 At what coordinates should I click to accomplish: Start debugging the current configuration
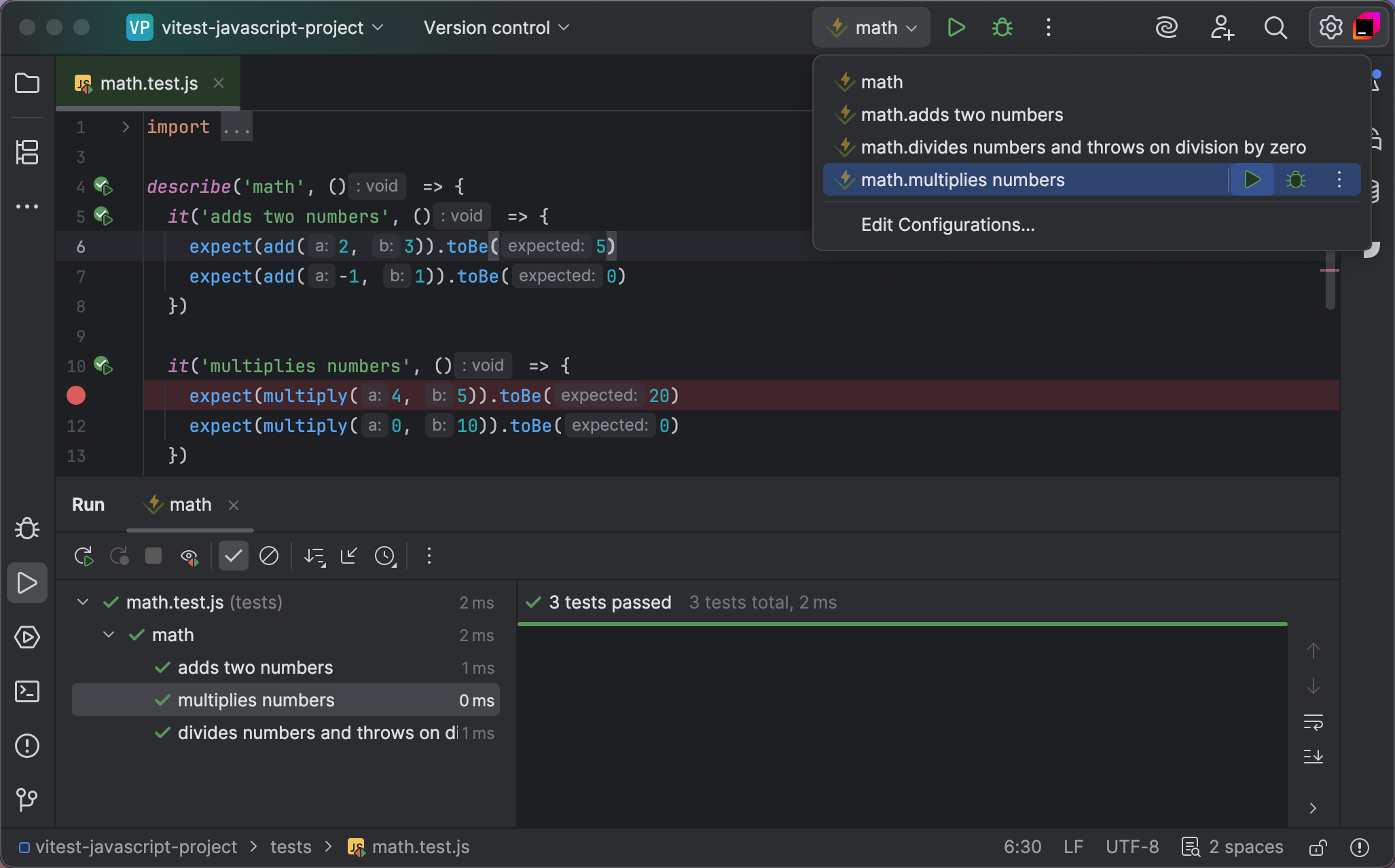[x=1002, y=27]
